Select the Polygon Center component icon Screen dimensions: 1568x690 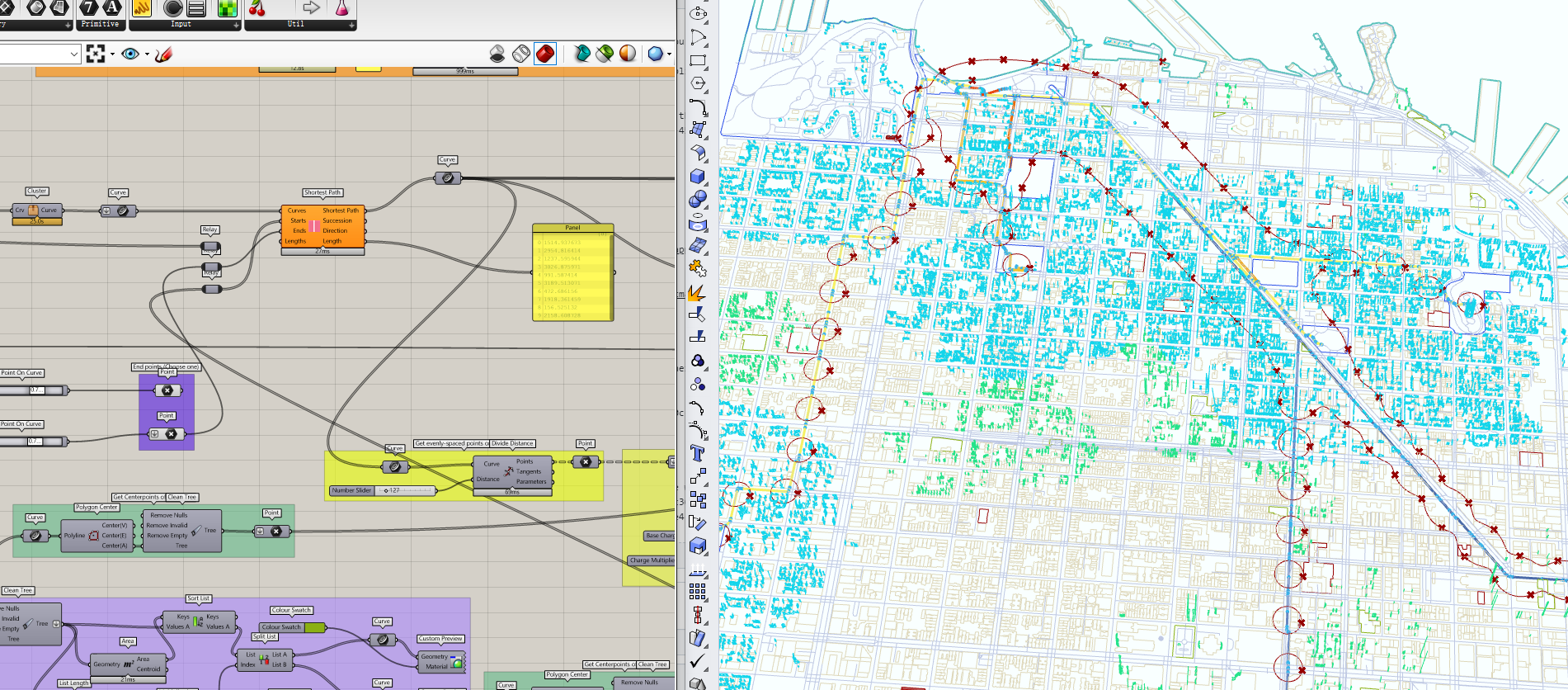coord(94,536)
